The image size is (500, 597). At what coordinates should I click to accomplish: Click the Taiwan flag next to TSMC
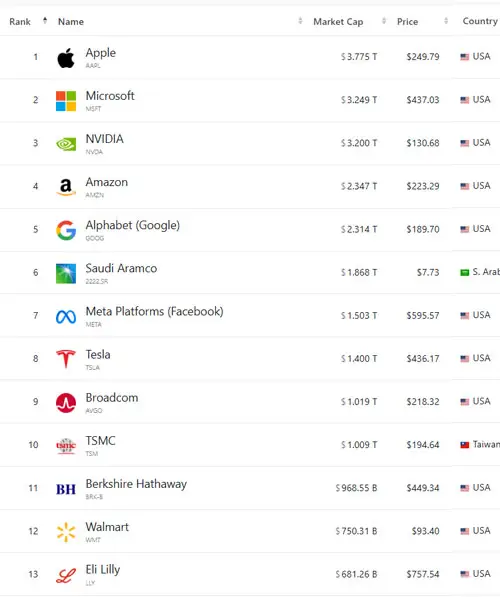[465, 445]
